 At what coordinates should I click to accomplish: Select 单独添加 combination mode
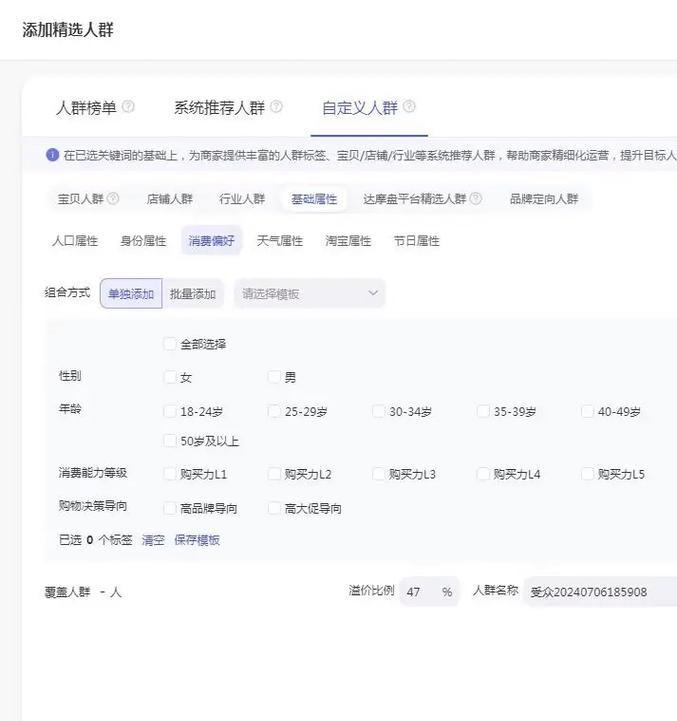pyautogui.click(x=131, y=294)
